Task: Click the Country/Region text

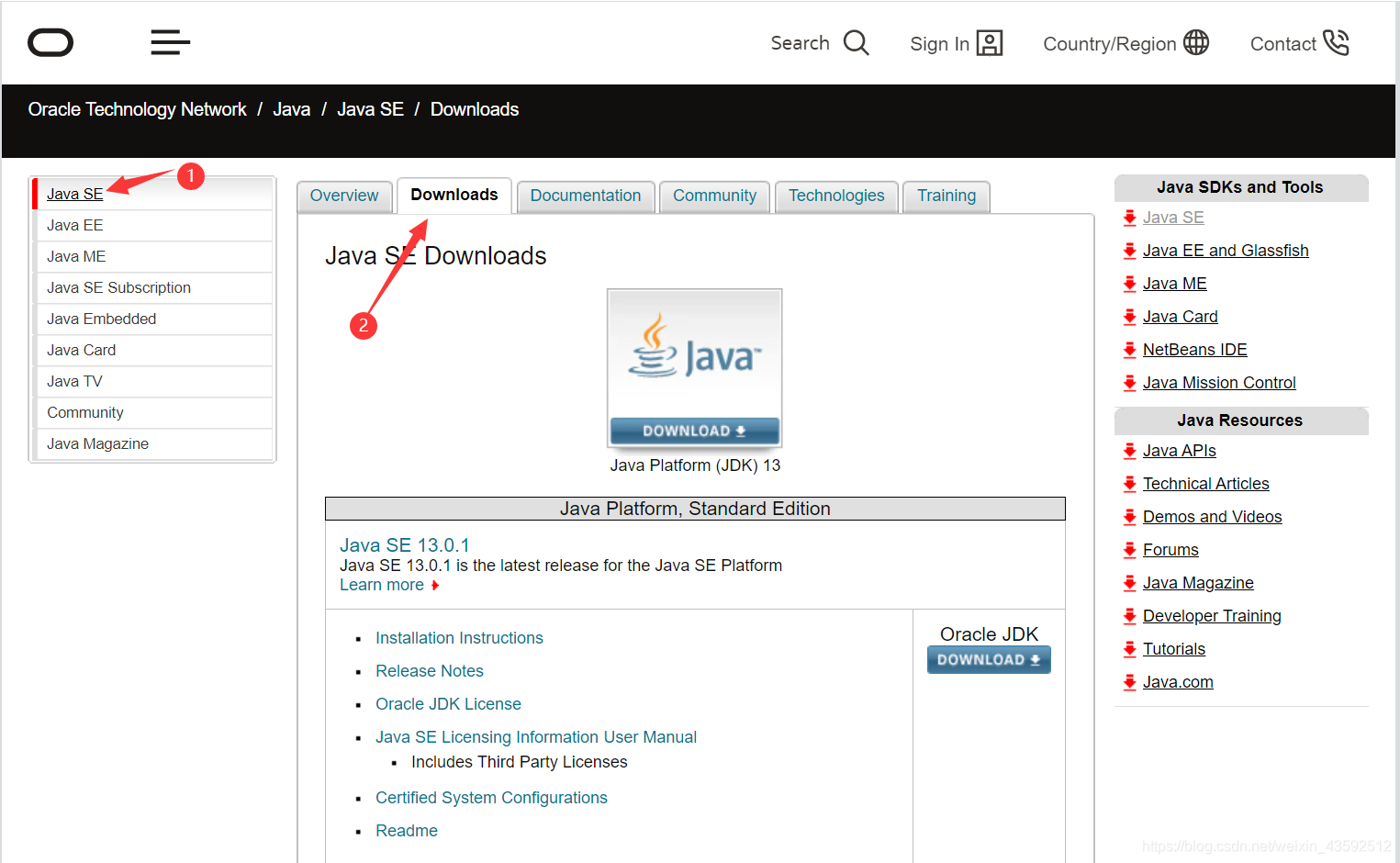Action: tap(1110, 44)
